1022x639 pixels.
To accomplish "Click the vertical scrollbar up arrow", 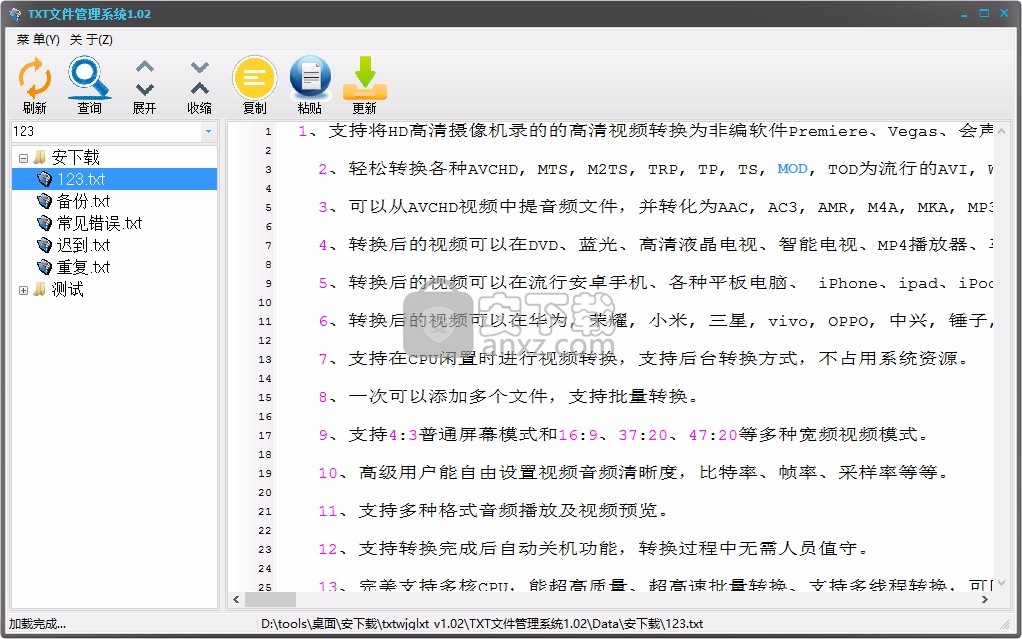I will click(x=1003, y=130).
